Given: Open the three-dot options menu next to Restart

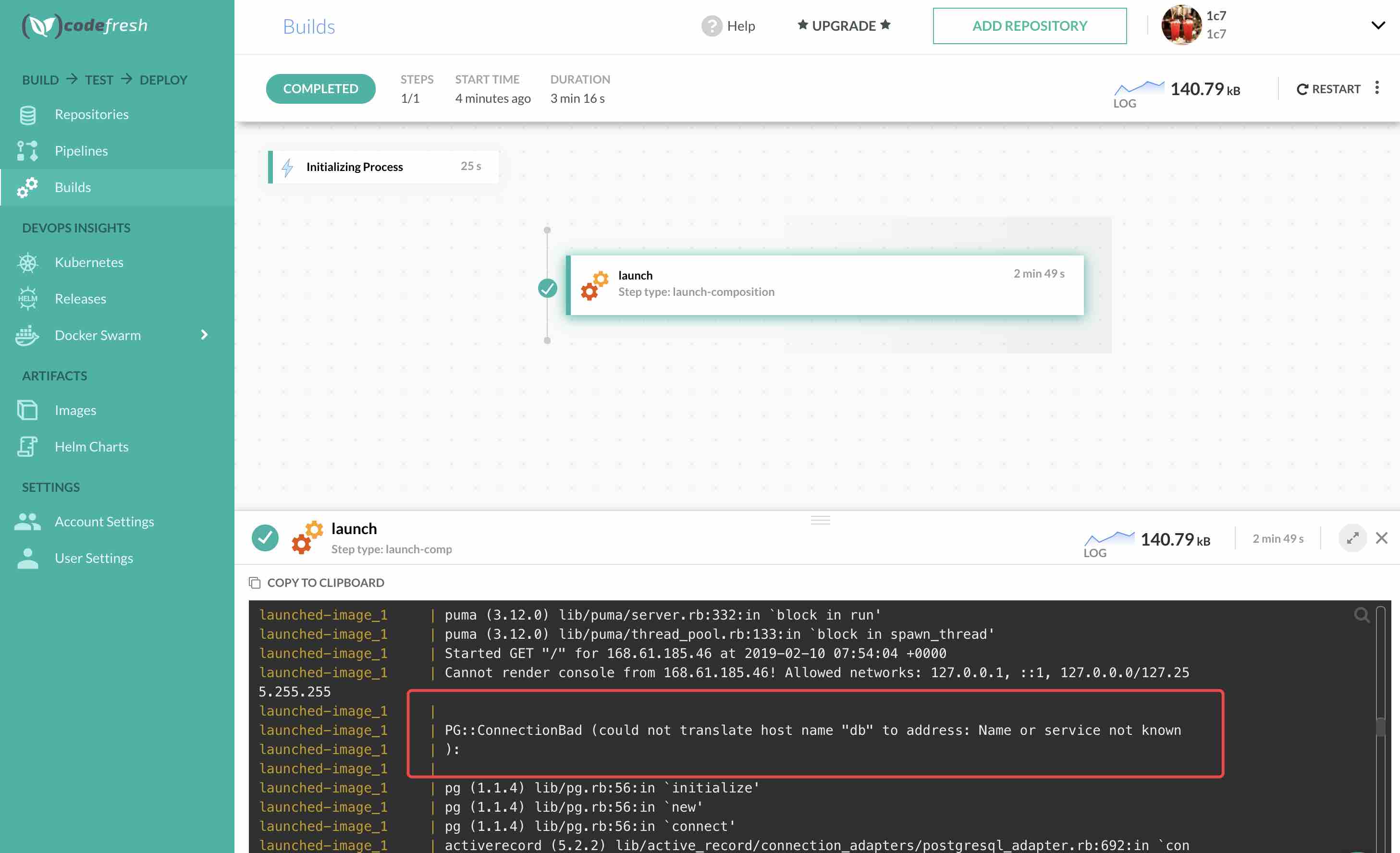Looking at the screenshot, I should pyautogui.click(x=1378, y=87).
